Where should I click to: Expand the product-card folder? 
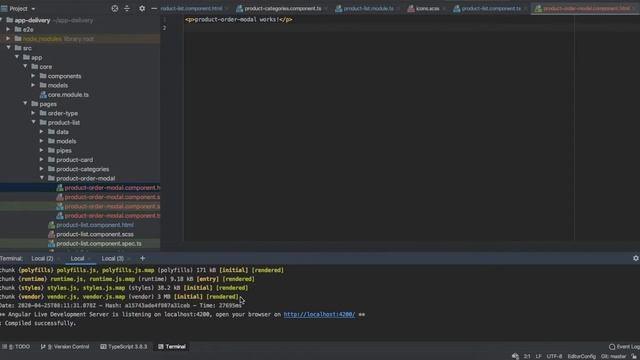click(42, 160)
